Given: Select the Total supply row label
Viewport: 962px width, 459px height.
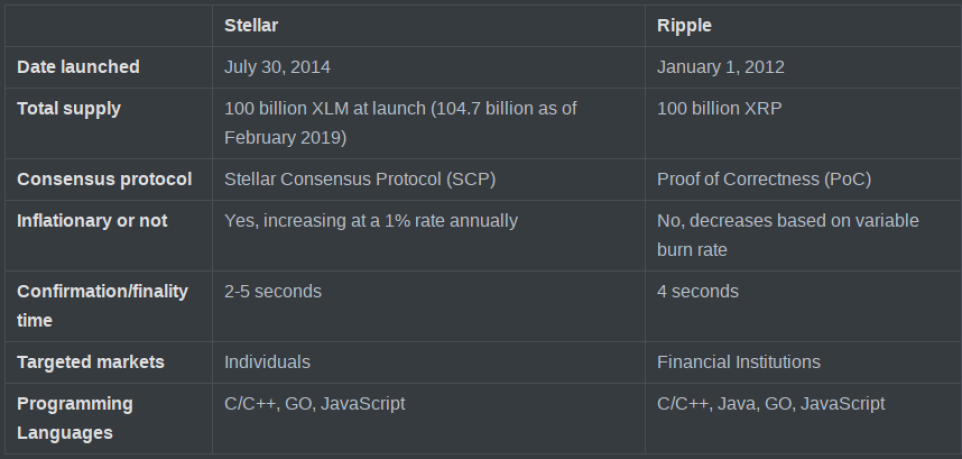Looking at the screenshot, I should click(69, 109).
